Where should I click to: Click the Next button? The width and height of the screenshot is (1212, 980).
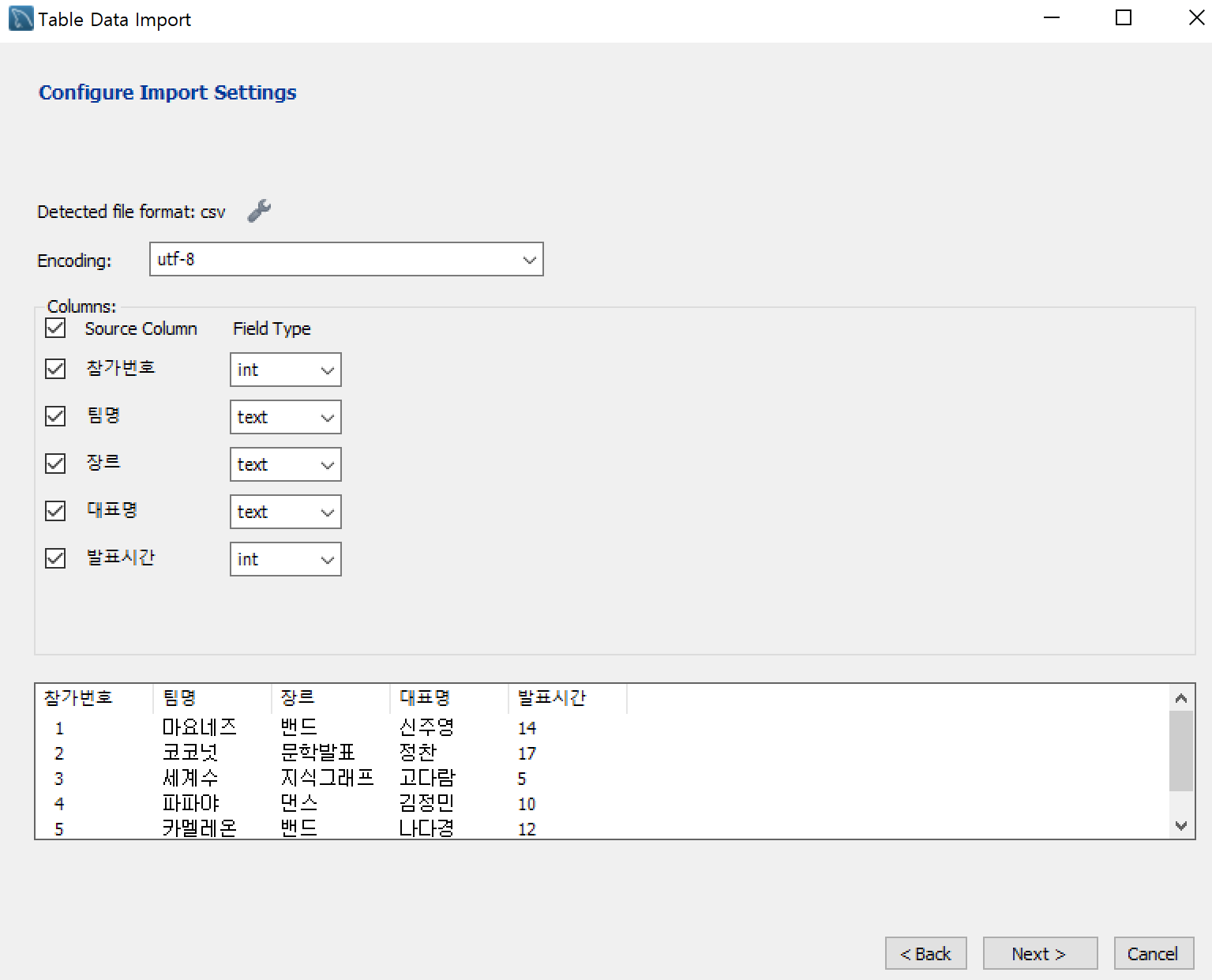pos(1039,953)
